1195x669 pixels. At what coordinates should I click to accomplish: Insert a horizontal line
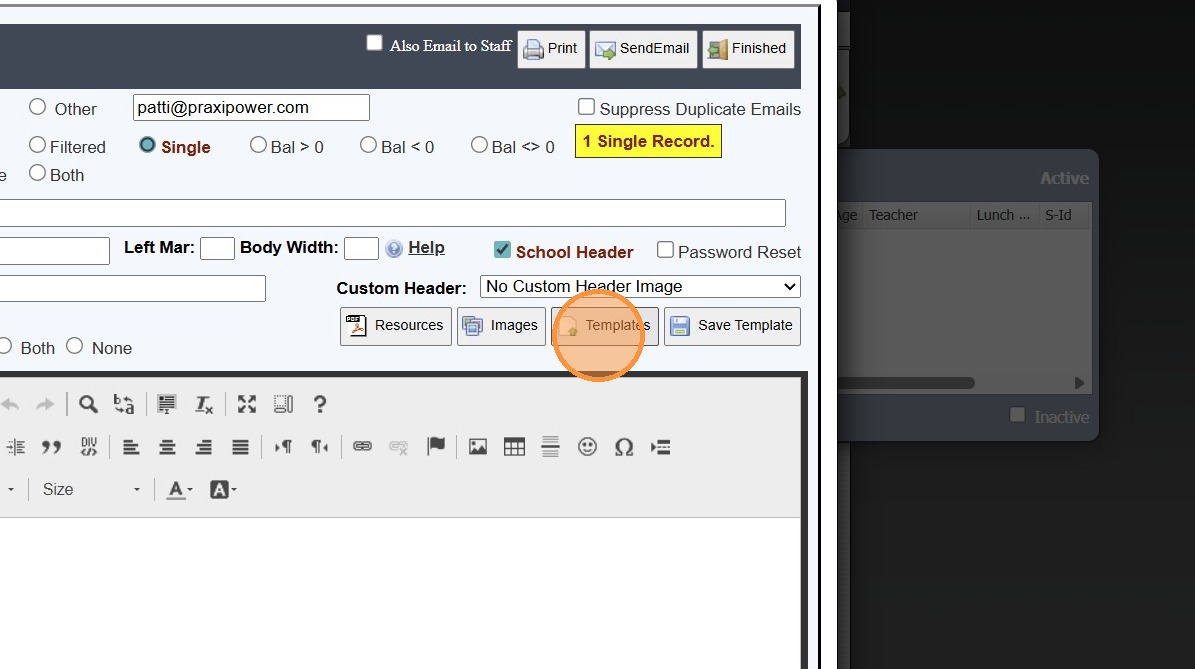[x=550, y=447]
